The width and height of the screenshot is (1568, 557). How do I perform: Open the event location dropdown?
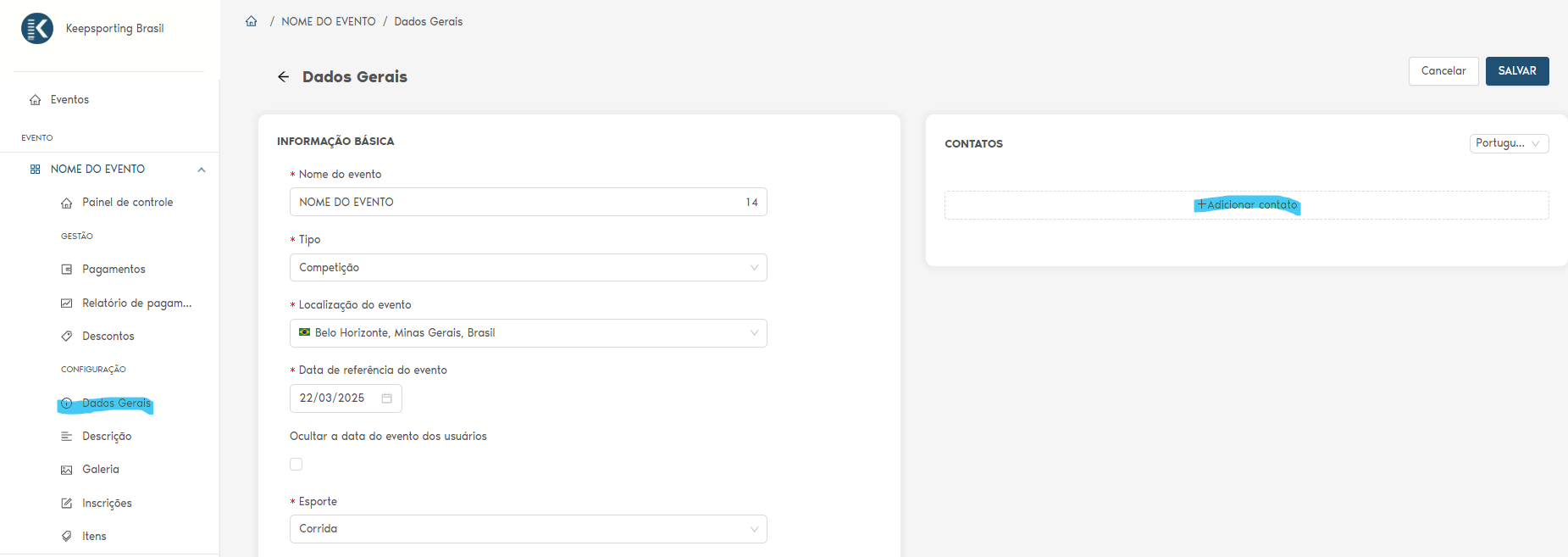click(x=528, y=333)
